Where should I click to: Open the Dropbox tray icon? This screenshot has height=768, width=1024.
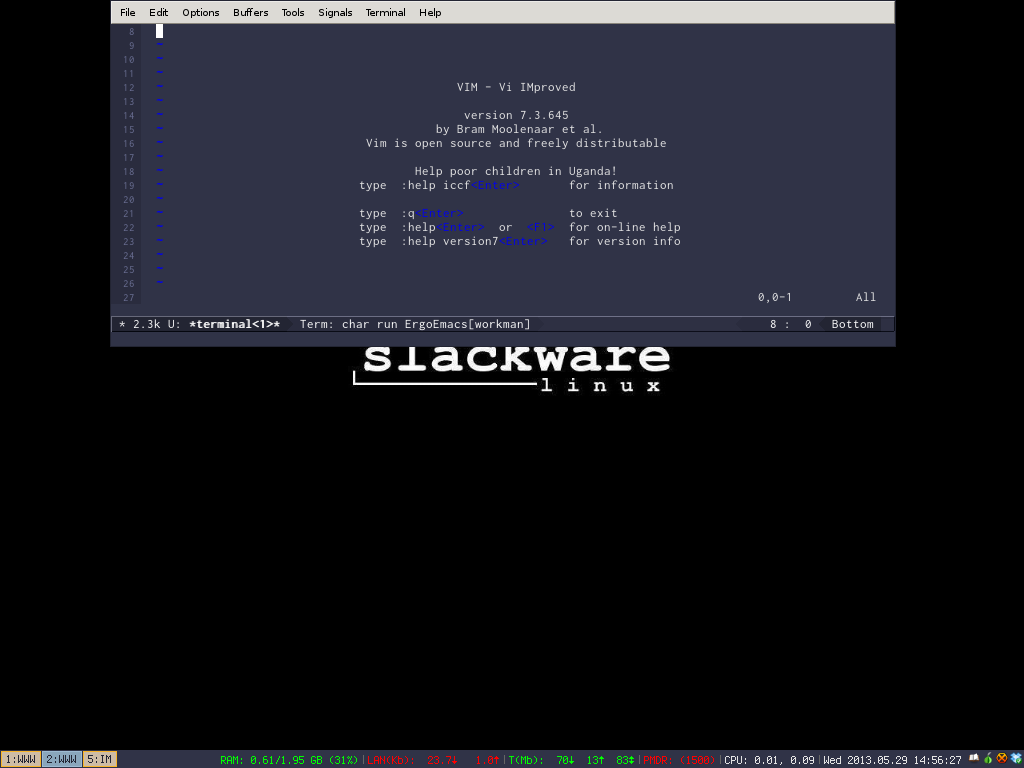[x=1016, y=759]
